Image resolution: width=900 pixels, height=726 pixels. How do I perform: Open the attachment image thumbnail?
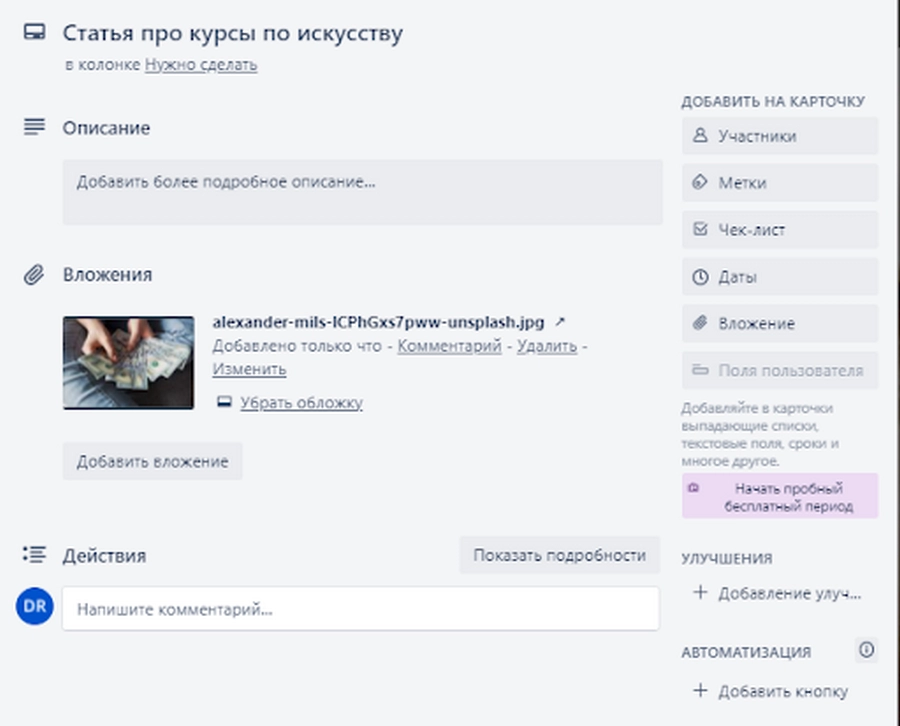(129, 361)
